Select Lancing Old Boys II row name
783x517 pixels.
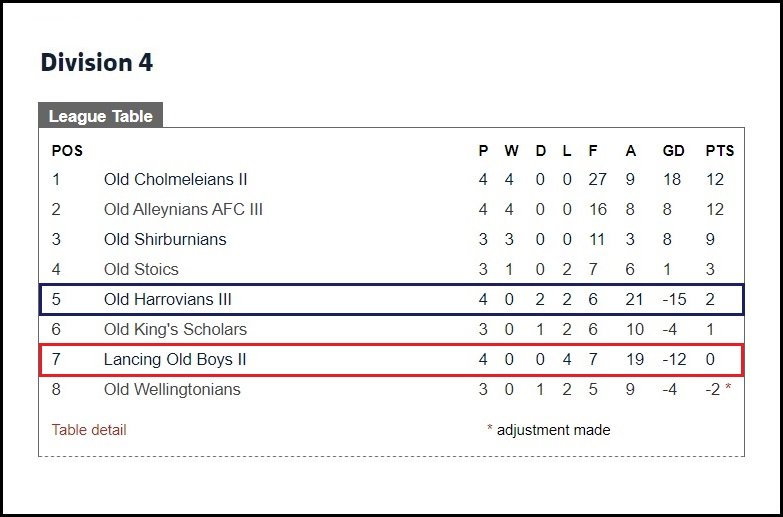[175, 359]
